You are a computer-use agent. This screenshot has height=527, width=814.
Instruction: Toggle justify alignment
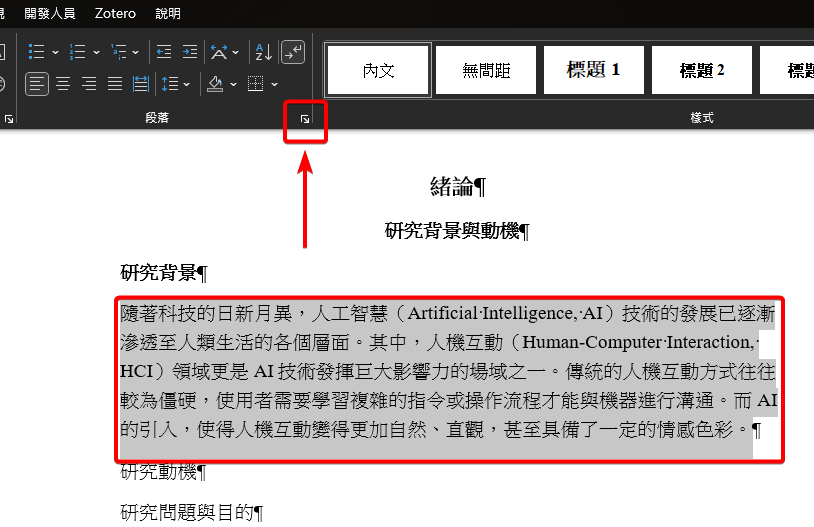pyautogui.click(x=115, y=84)
